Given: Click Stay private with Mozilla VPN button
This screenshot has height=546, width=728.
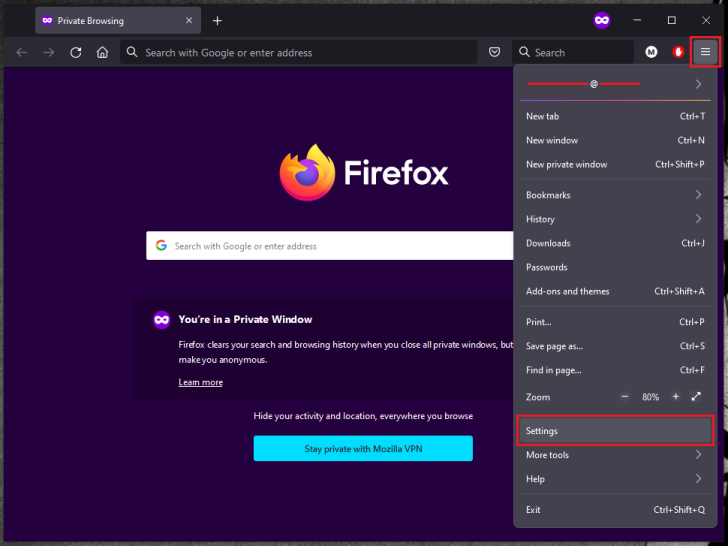Looking at the screenshot, I should click(x=363, y=448).
